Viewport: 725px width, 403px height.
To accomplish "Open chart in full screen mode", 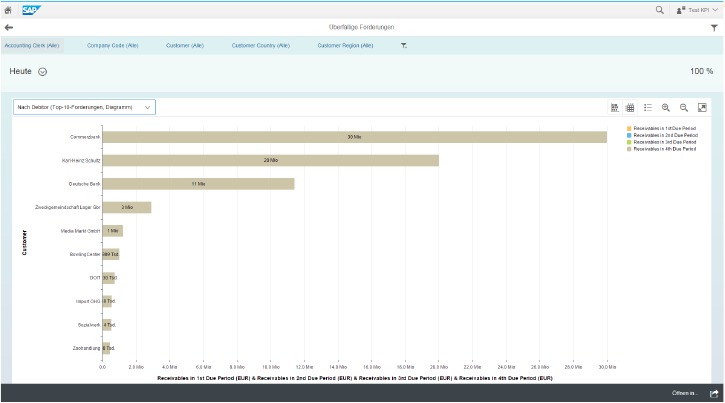I will coord(702,107).
